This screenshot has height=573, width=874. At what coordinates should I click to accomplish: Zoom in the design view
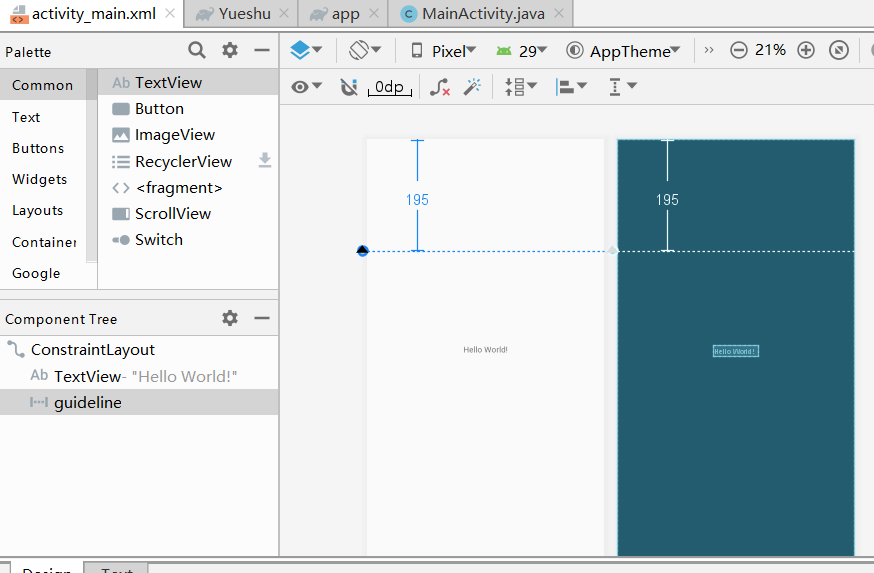[805, 50]
